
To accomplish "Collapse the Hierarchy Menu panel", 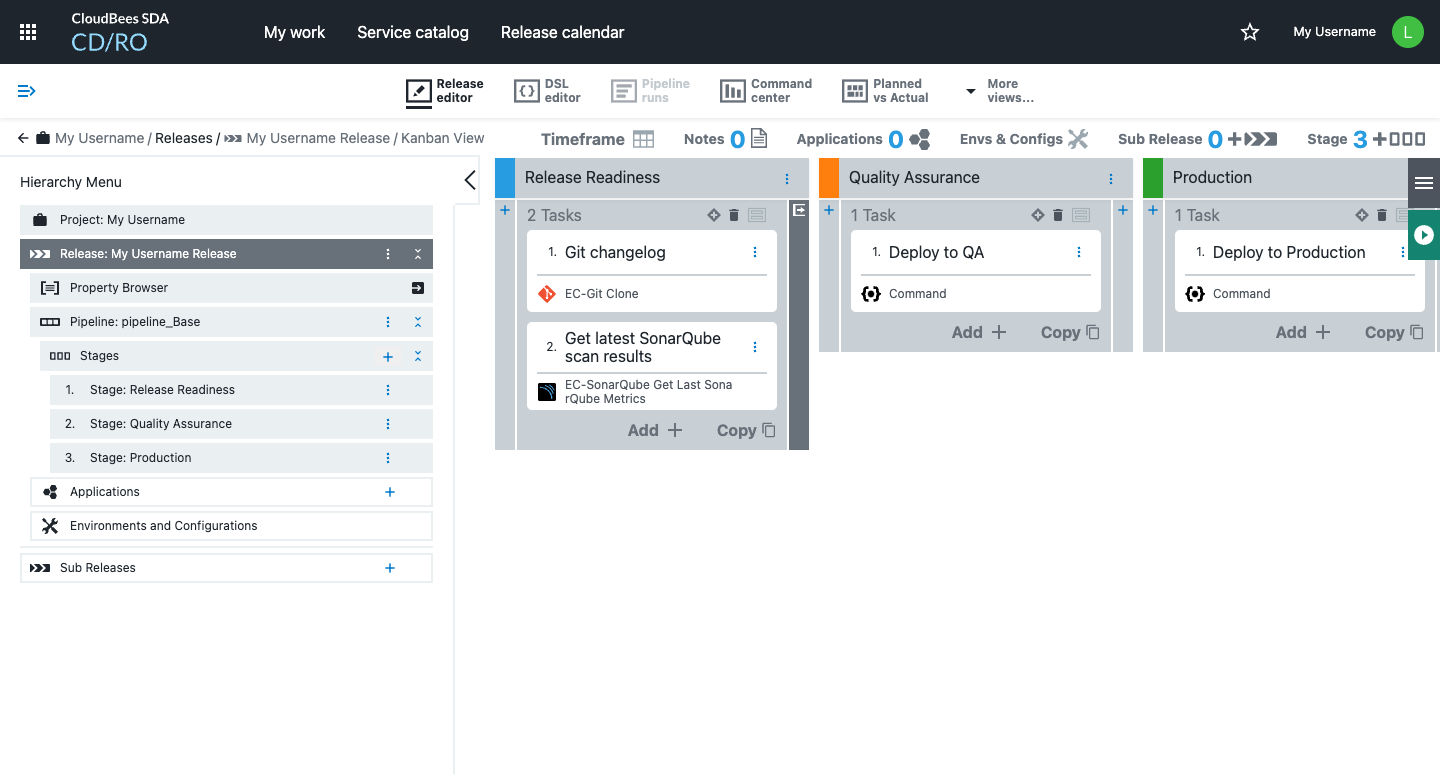I will coord(470,181).
